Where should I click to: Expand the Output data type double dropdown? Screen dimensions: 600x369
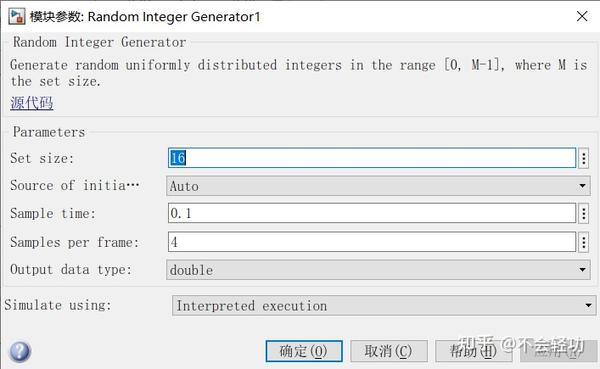(378, 269)
